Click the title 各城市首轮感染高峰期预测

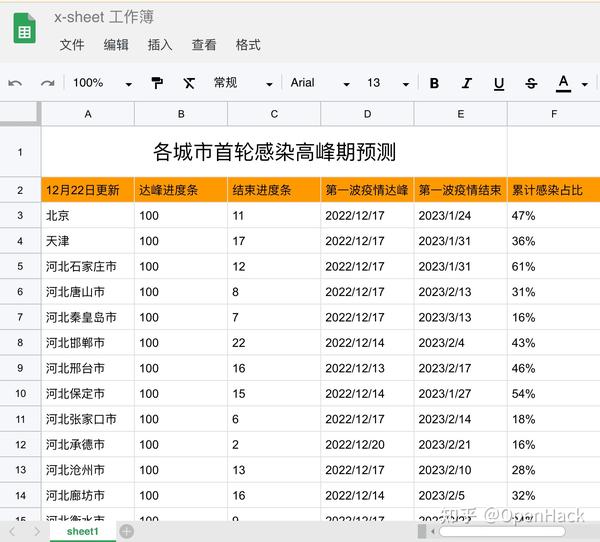point(274,152)
